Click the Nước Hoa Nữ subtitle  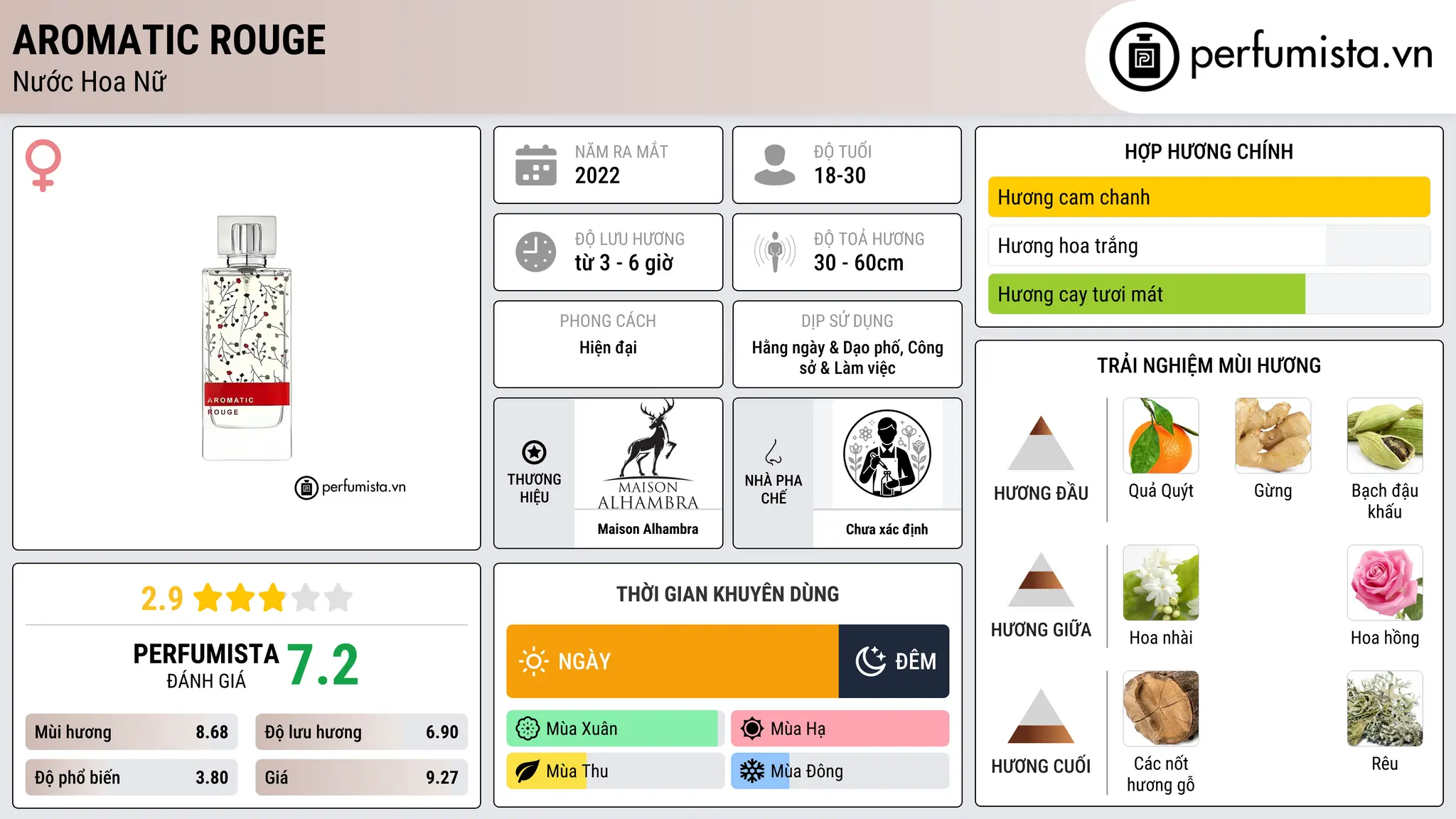click(90, 82)
